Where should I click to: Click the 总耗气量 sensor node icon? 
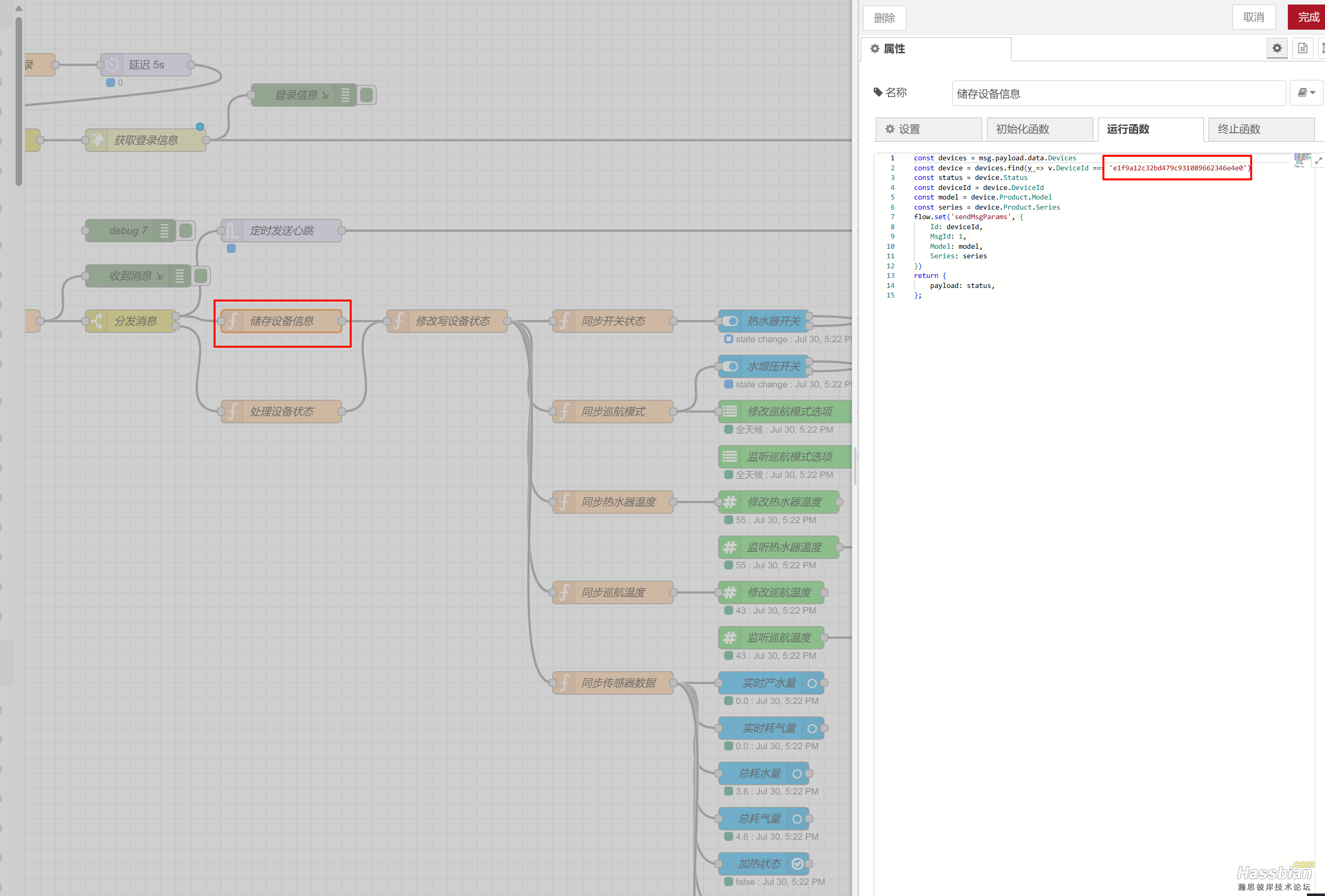pyautogui.click(x=797, y=819)
